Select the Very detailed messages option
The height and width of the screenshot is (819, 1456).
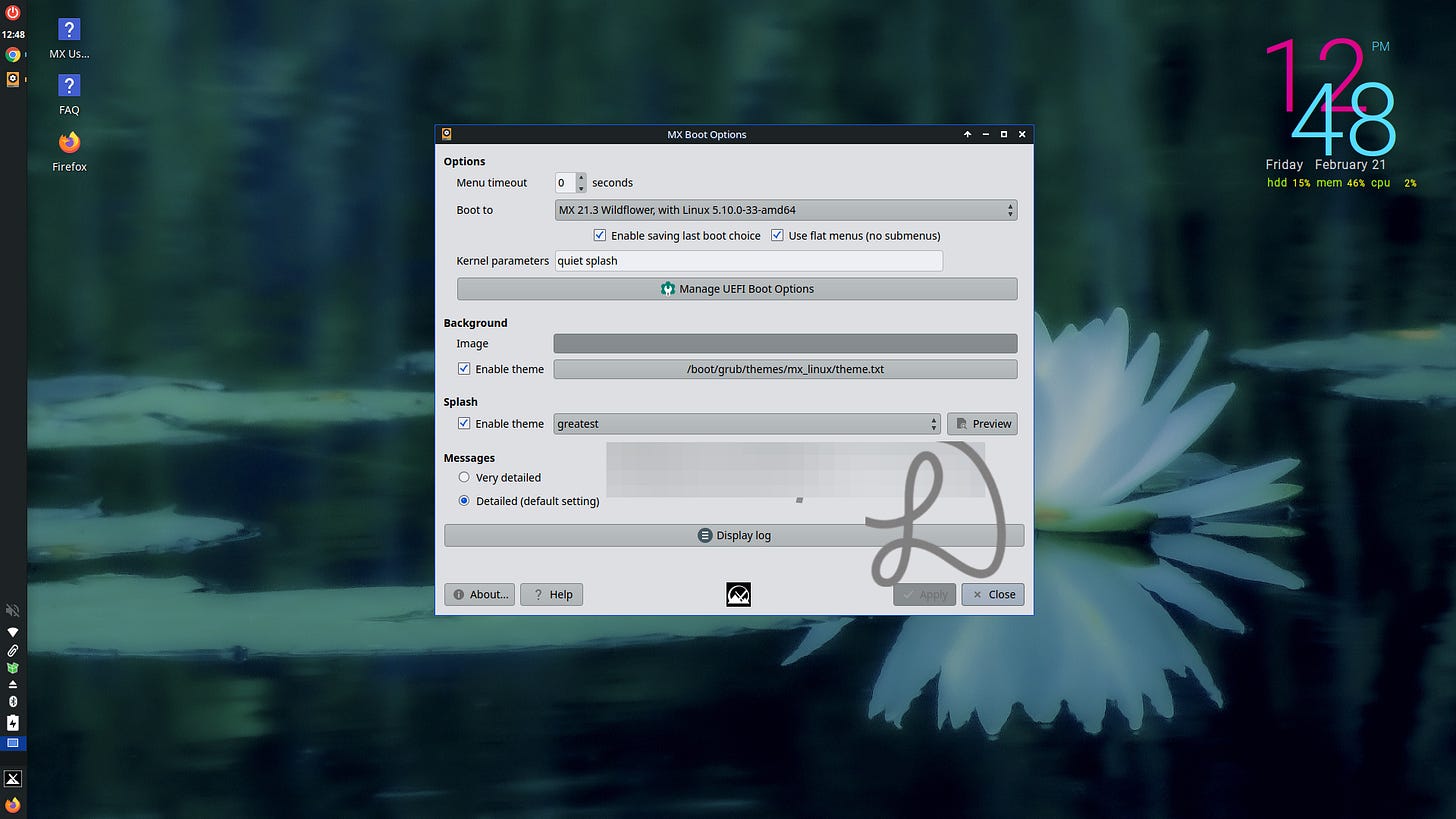(464, 478)
